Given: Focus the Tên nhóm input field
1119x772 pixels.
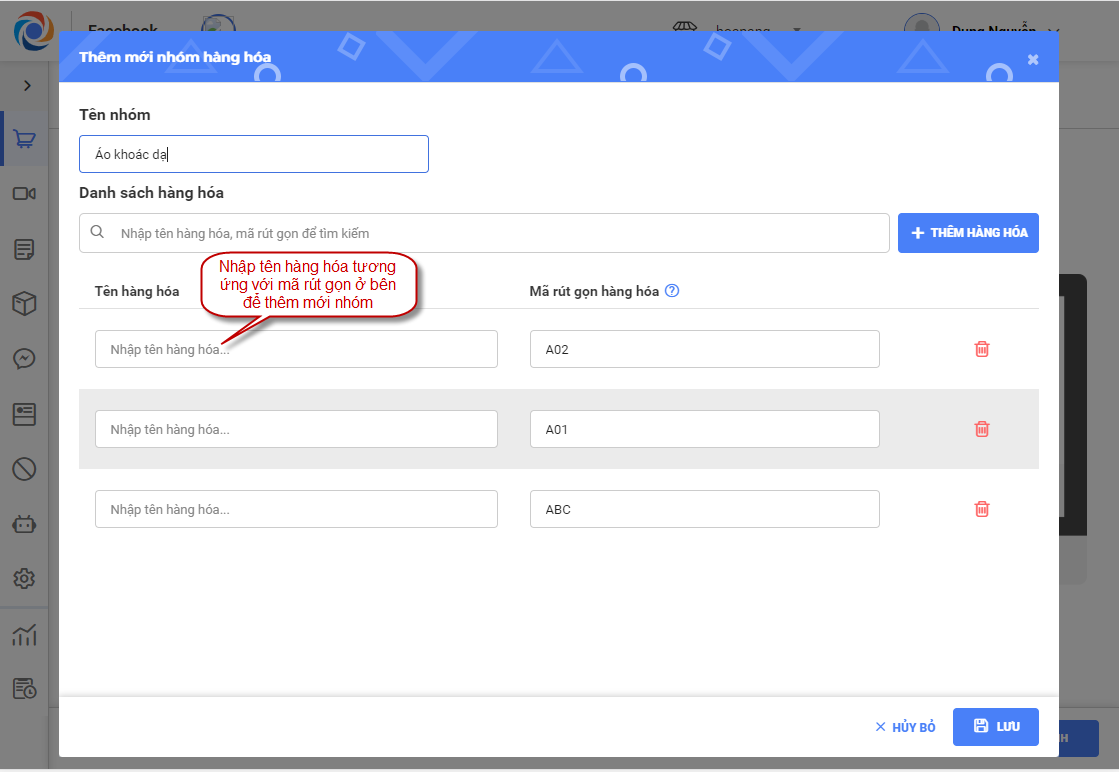Looking at the screenshot, I should 254,154.
